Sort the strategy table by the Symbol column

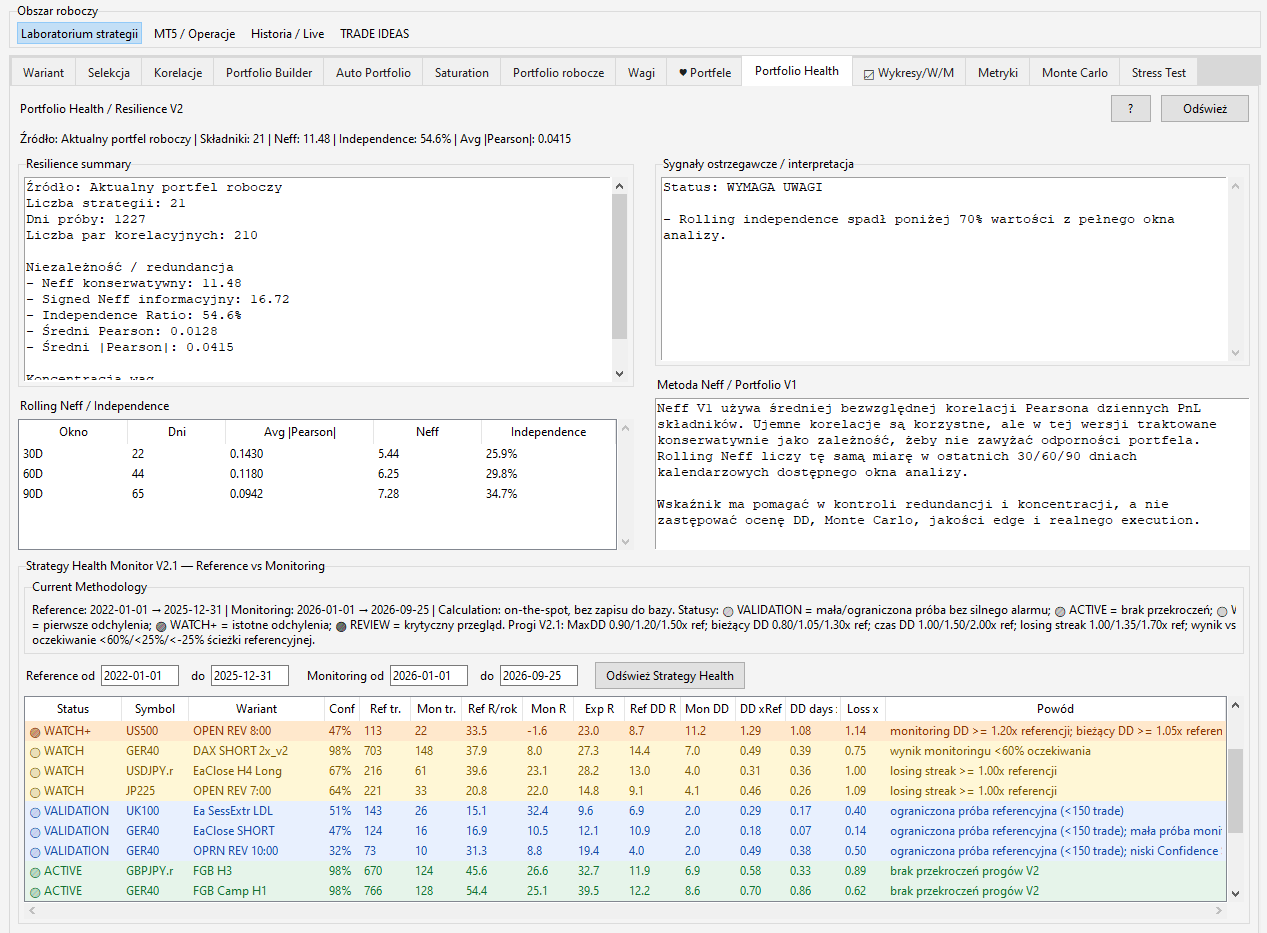(x=155, y=709)
